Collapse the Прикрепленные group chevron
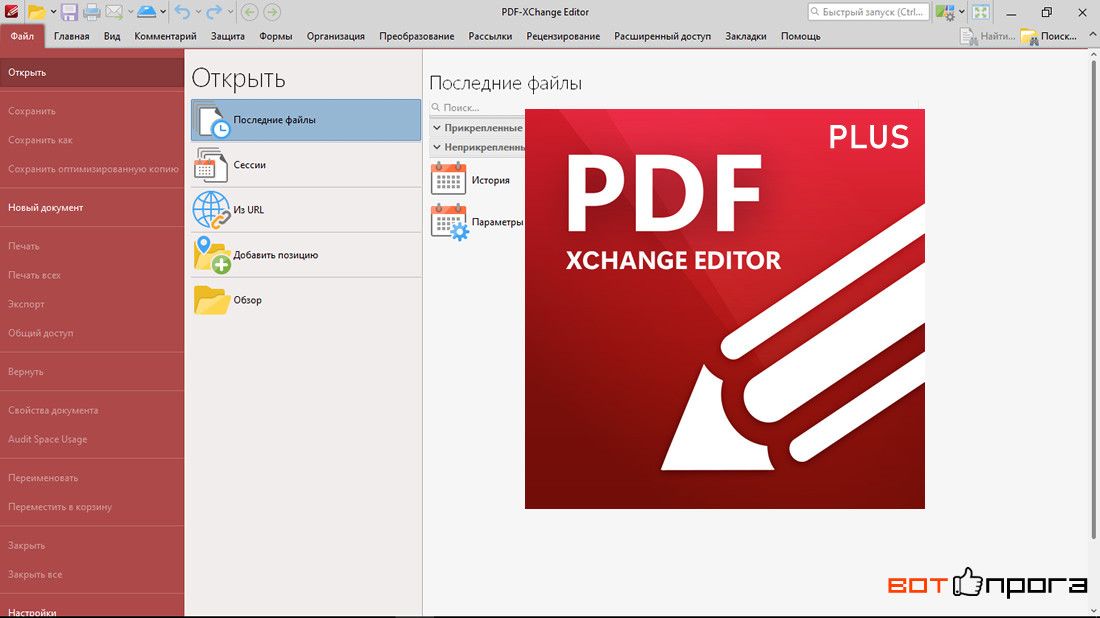The width and height of the screenshot is (1100, 618). (437, 128)
